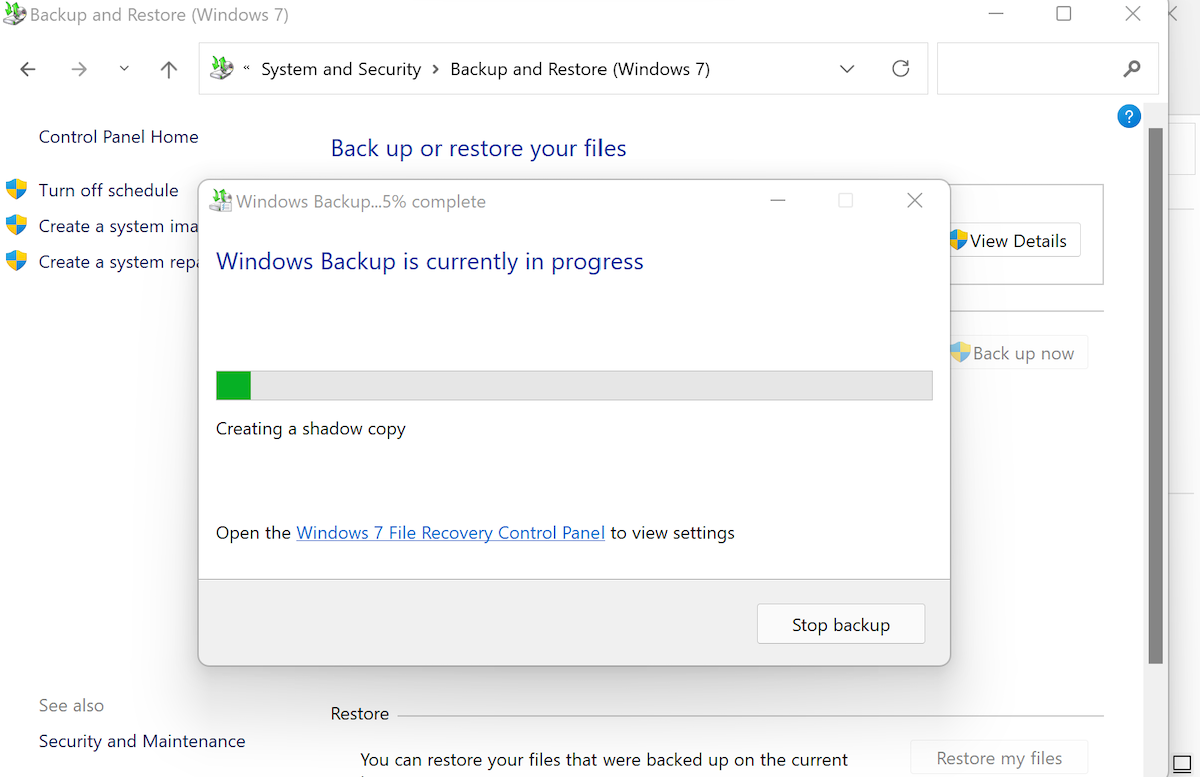Click the forward navigation arrow

78,68
